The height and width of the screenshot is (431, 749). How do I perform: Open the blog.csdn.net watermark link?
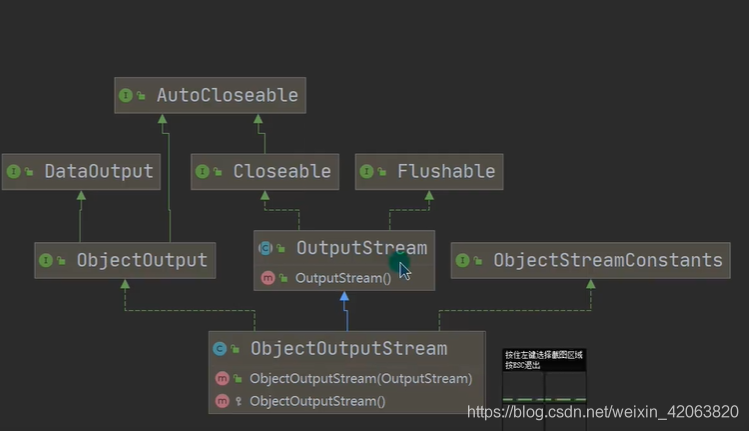tap(603, 411)
